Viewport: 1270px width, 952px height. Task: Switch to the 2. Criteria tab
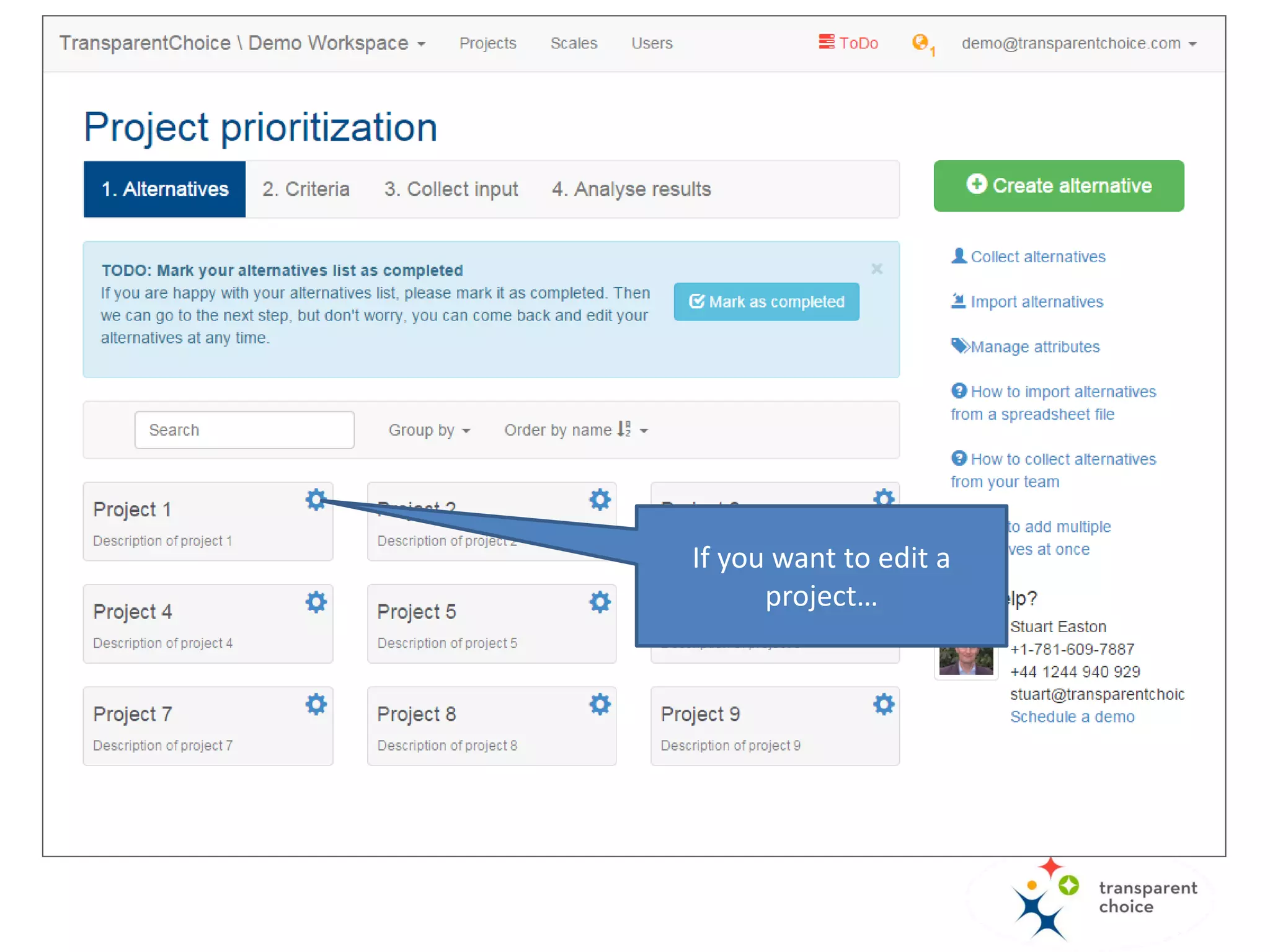click(306, 189)
